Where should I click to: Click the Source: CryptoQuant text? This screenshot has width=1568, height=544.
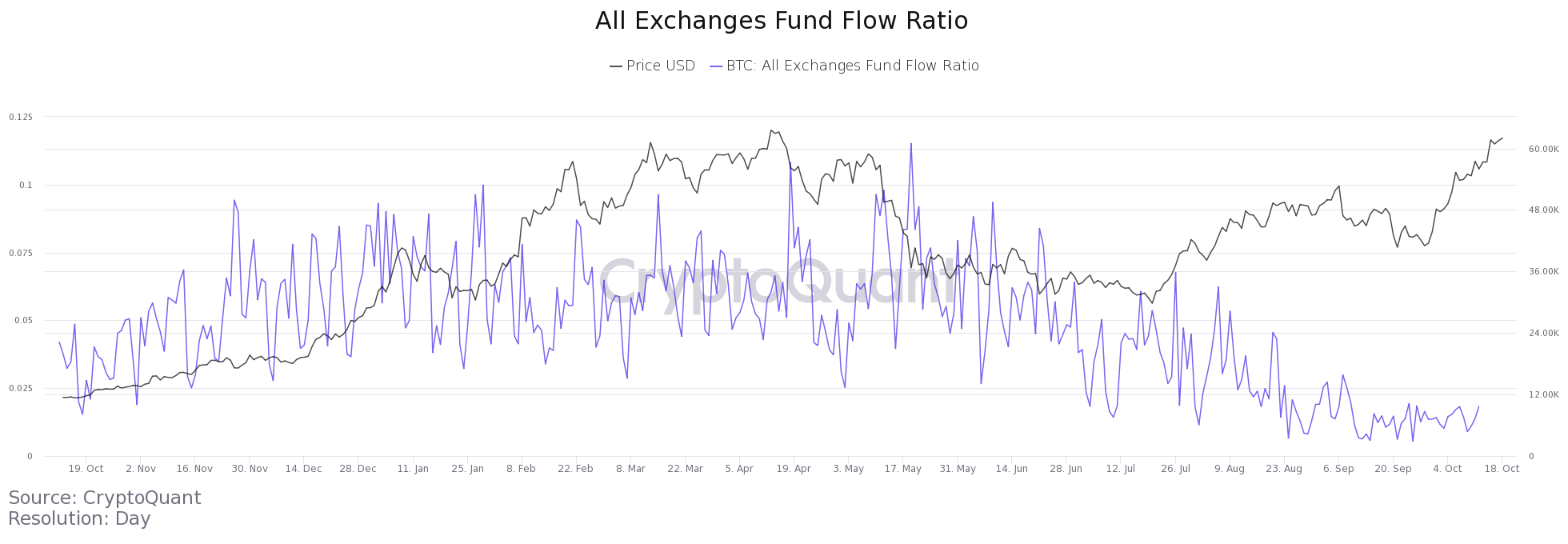[x=105, y=498]
